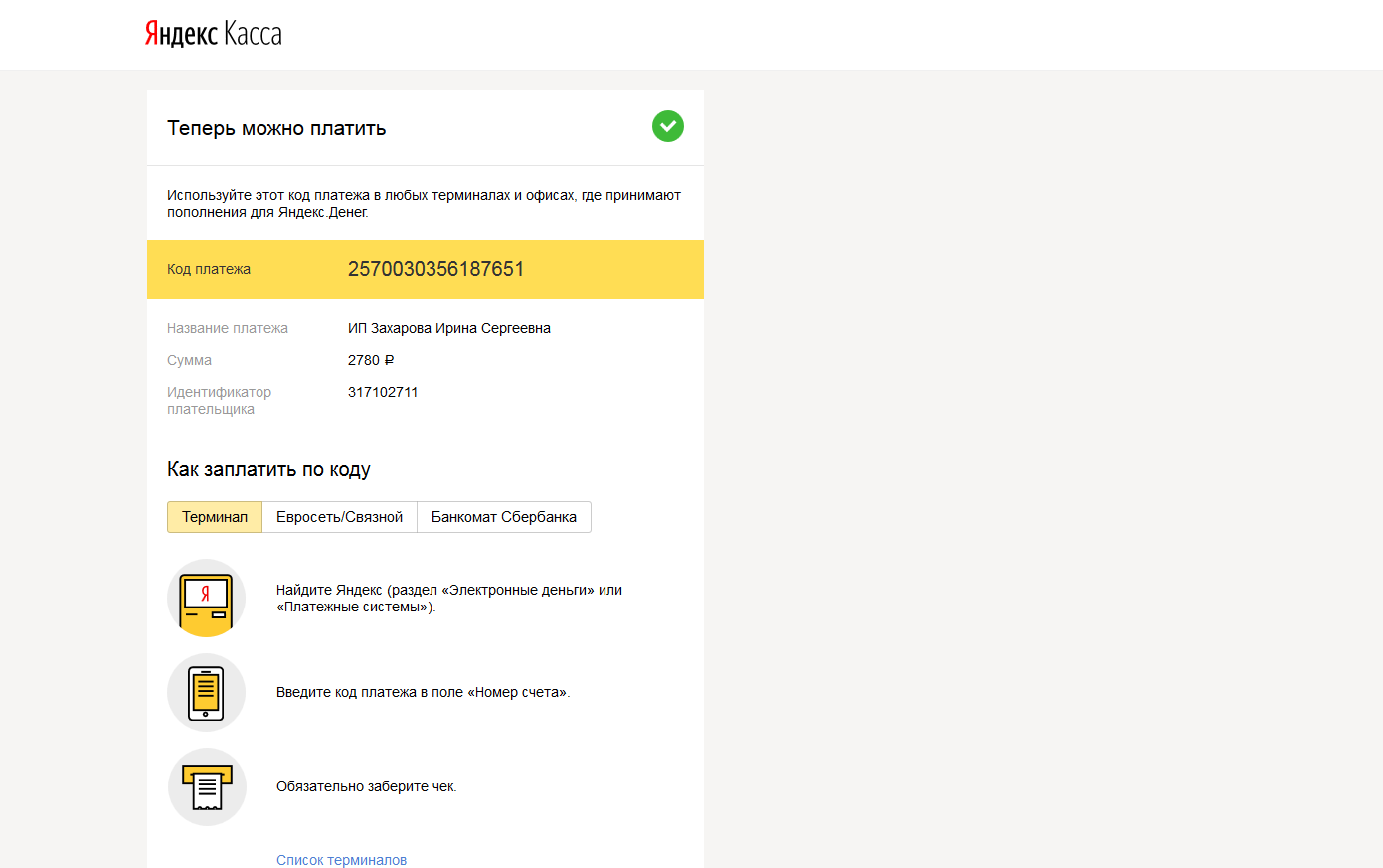
Task: Click the amount 2780 ₽
Action: (371, 360)
